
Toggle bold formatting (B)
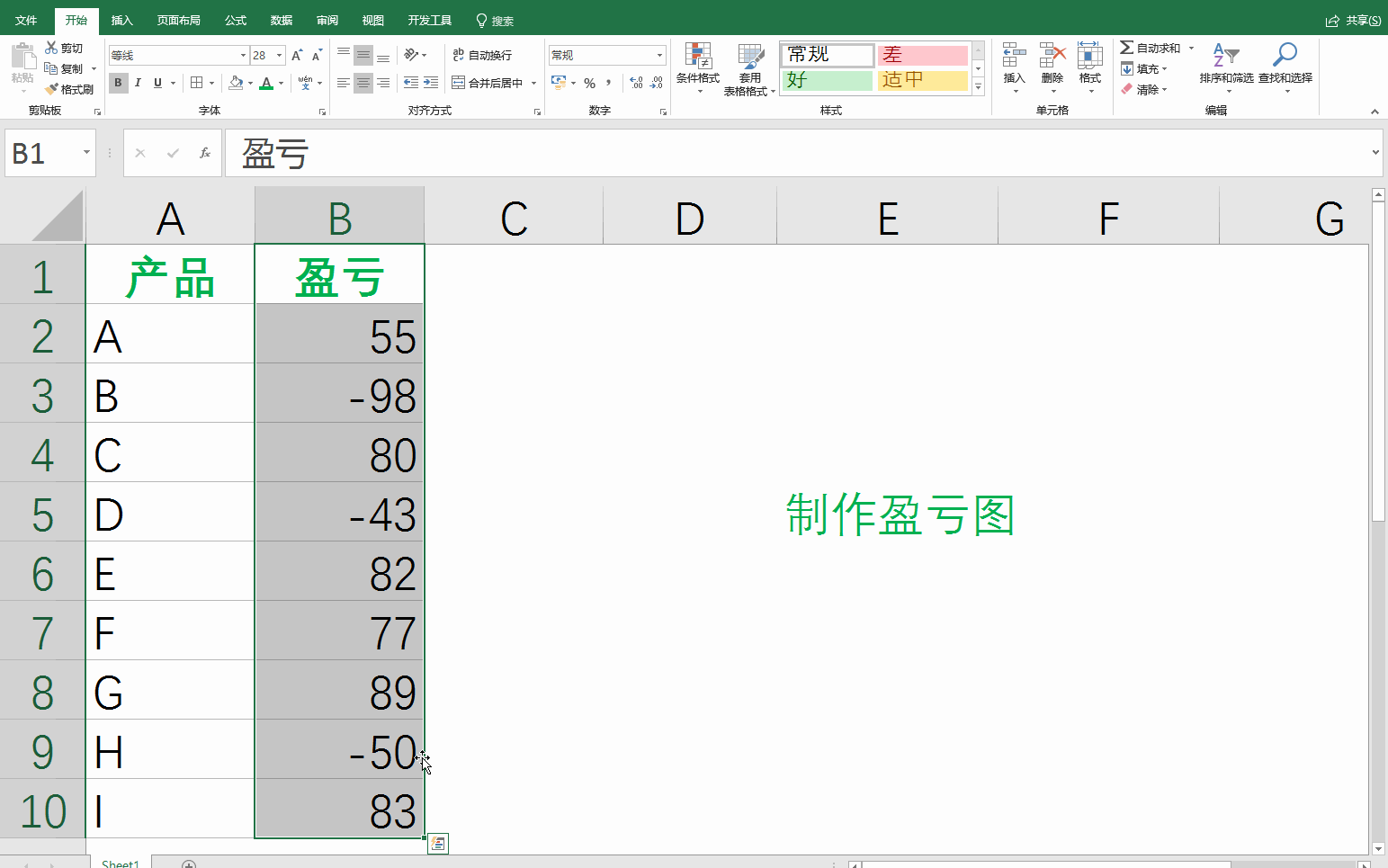click(118, 83)
